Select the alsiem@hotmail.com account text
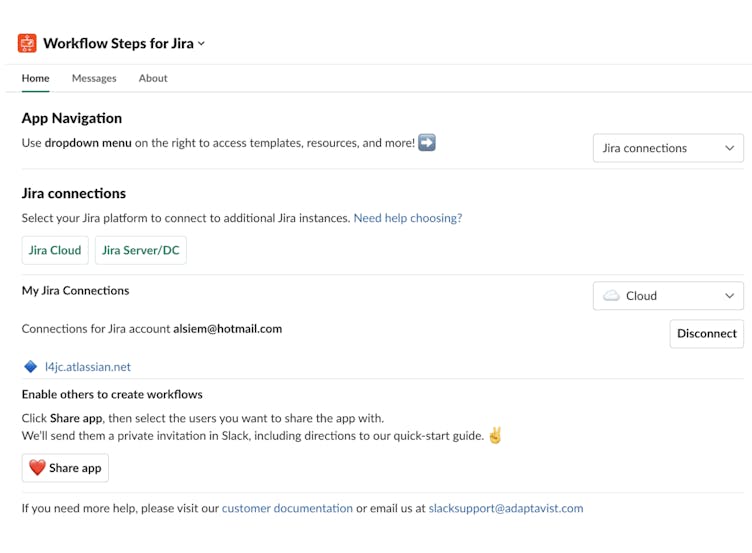Screen dimensions: 752x553 [x=228, y=329]
